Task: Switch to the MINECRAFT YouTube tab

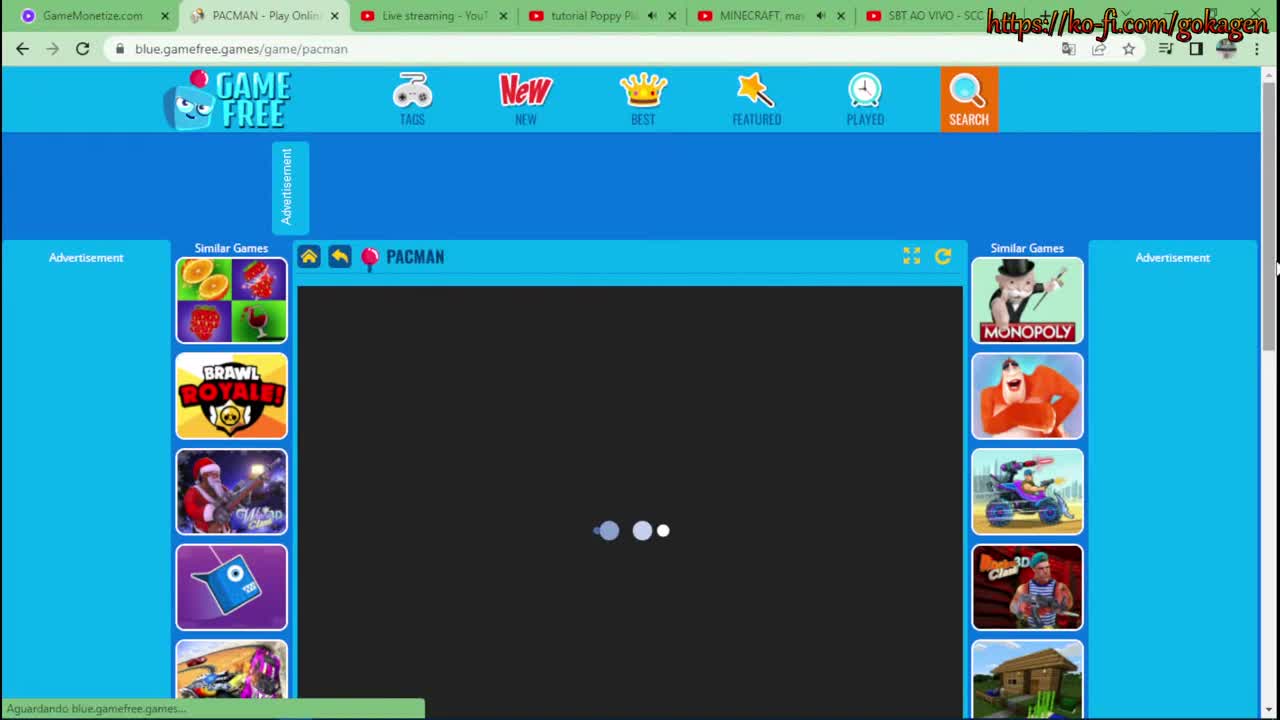Action: tap(762, 16)
